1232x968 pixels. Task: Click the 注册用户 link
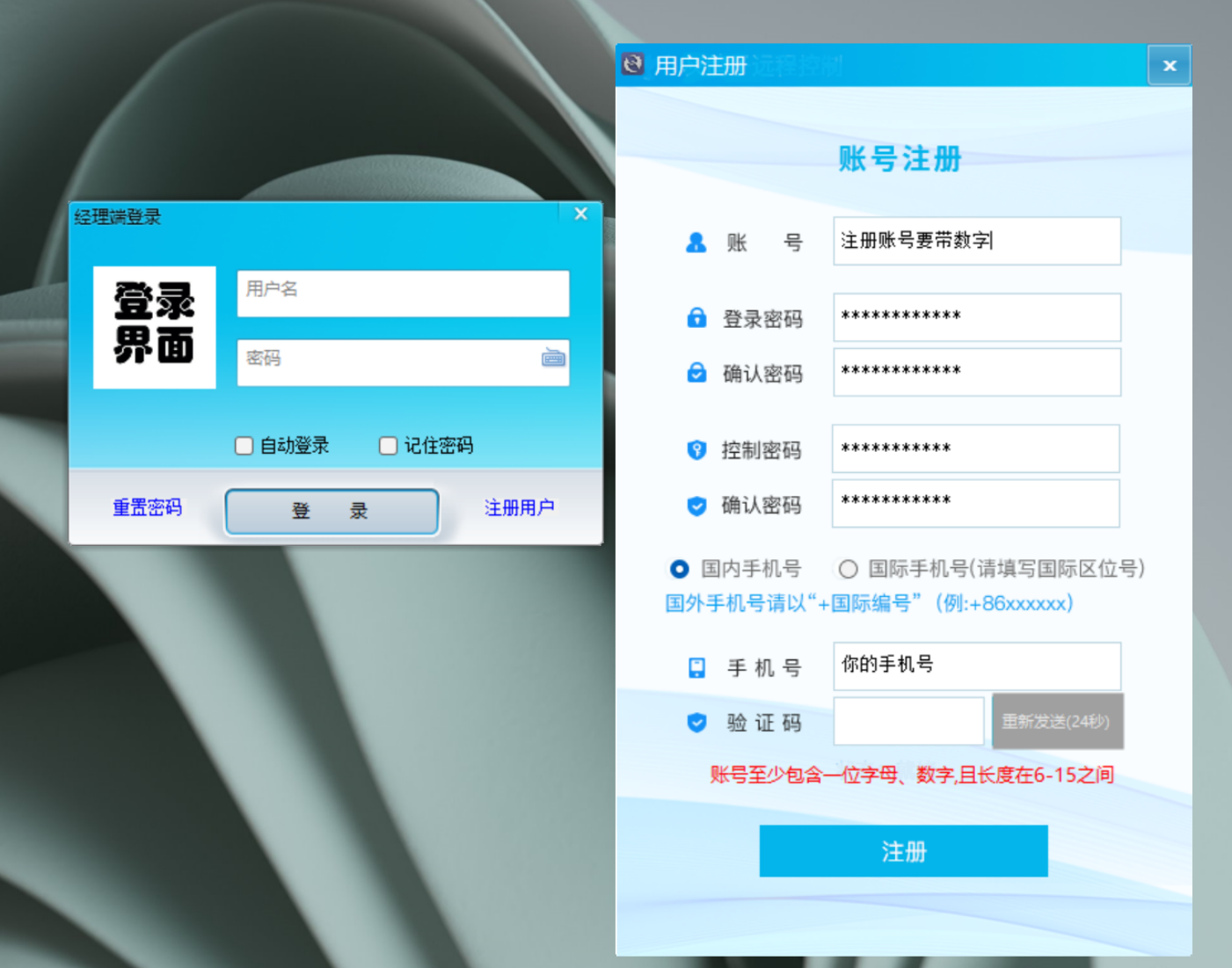click(519, 508)
